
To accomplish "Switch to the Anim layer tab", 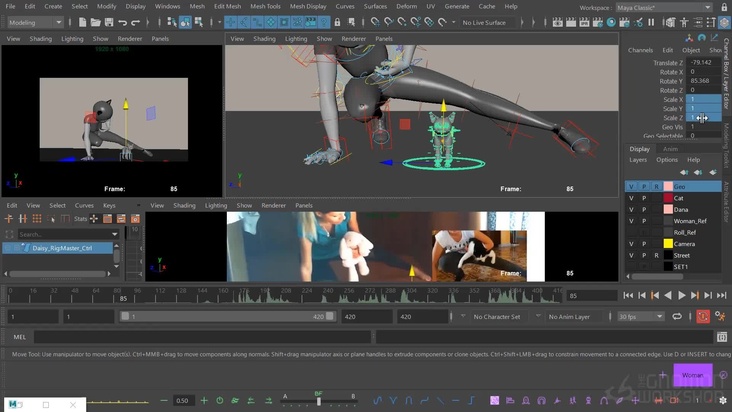I will pyautogui.click(x=671, y=149).
